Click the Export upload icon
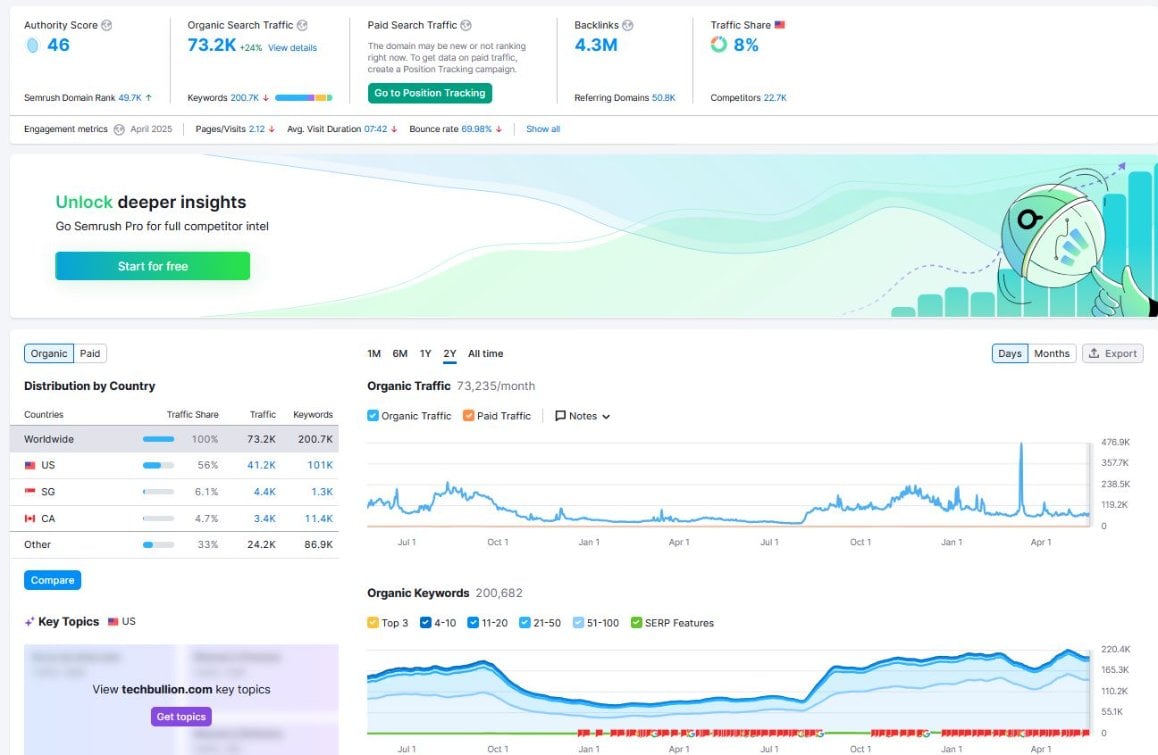Image resolution: width=1158 pixels, height=755 pixels. pyautogui.click(x=1094, y=353)
